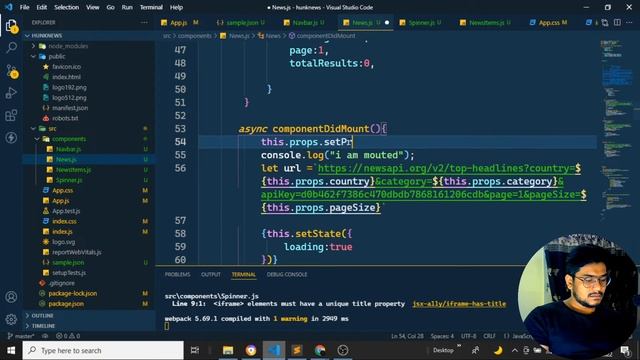This screenshot has width=640, height=360.
Task: Switch to the sample.json editor tab
Action: (x=241, y=22)
